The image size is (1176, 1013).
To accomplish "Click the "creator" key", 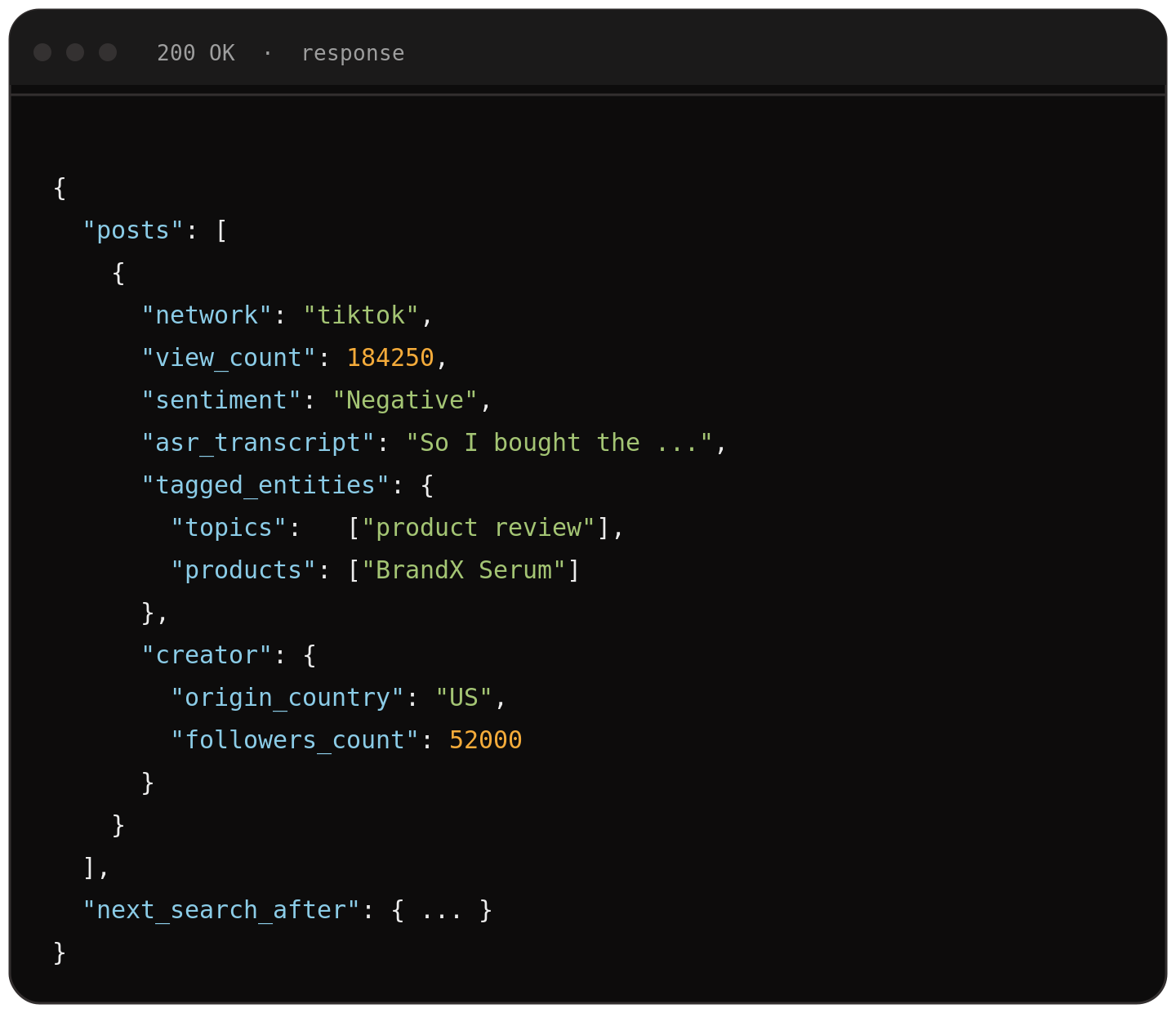I will pyautogui.click(x=207, y=655).
